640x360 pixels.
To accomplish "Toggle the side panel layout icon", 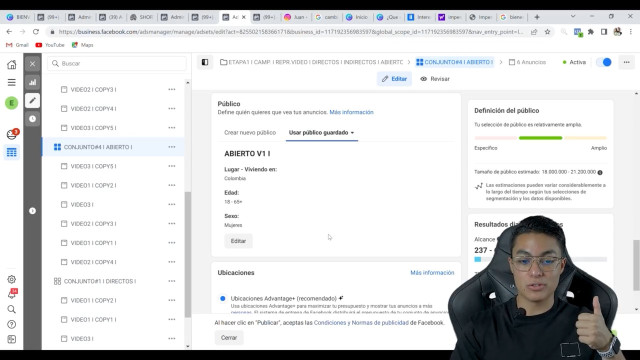I will 205,62.
